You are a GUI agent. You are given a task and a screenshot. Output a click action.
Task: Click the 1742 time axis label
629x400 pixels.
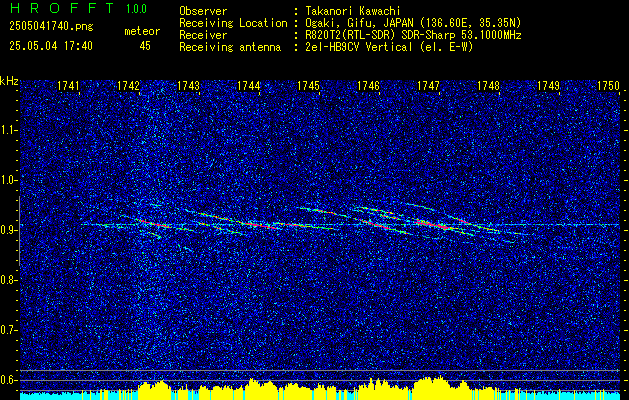click(x=128, y=86)
